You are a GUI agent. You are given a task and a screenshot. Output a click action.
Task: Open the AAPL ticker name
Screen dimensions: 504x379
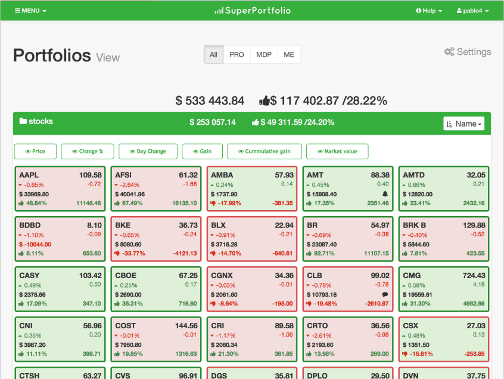[29, 175]
